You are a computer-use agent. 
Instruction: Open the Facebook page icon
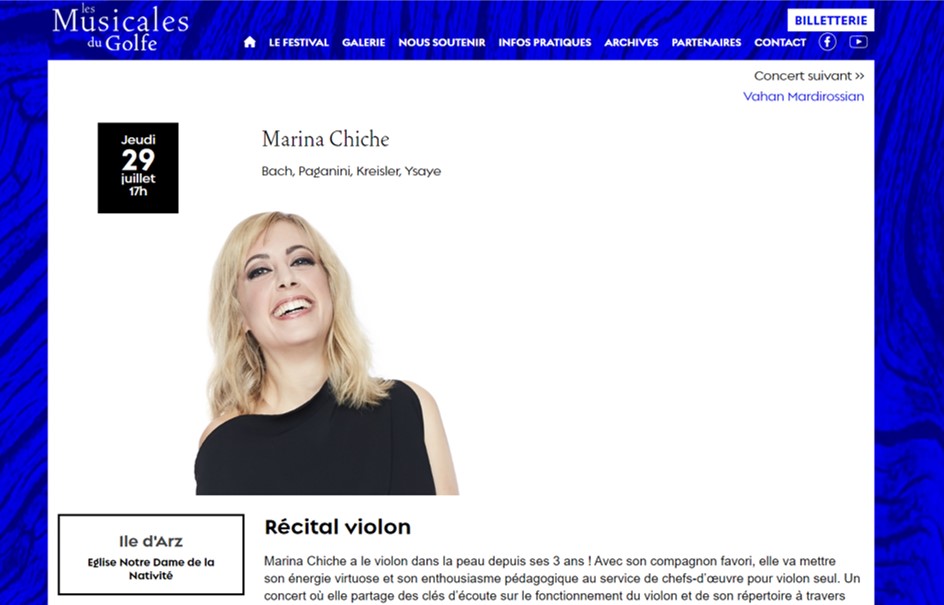point(827,42)
